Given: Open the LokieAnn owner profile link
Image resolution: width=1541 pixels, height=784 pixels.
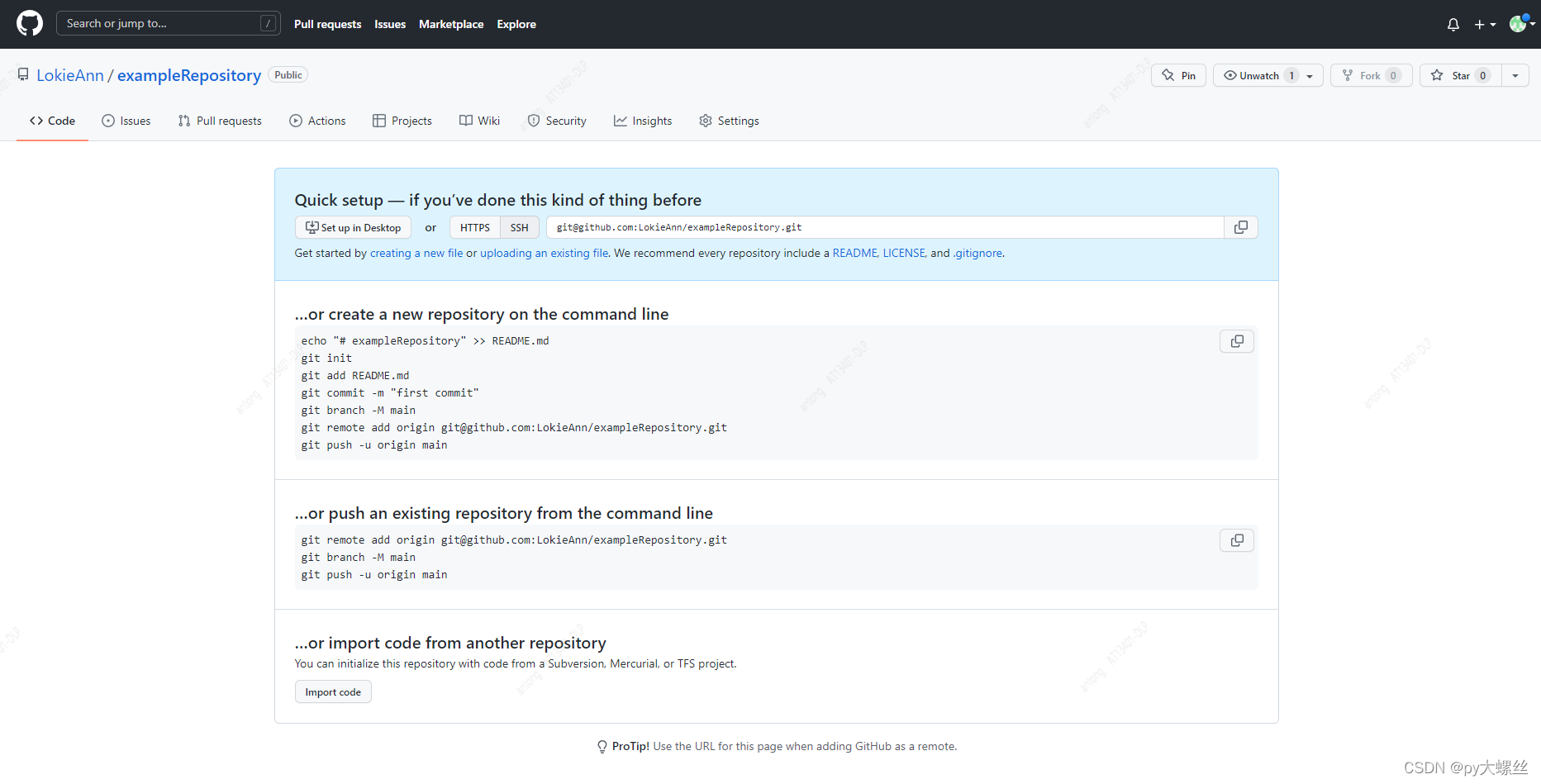Looking at the screenshot, I should pos(70,75).
